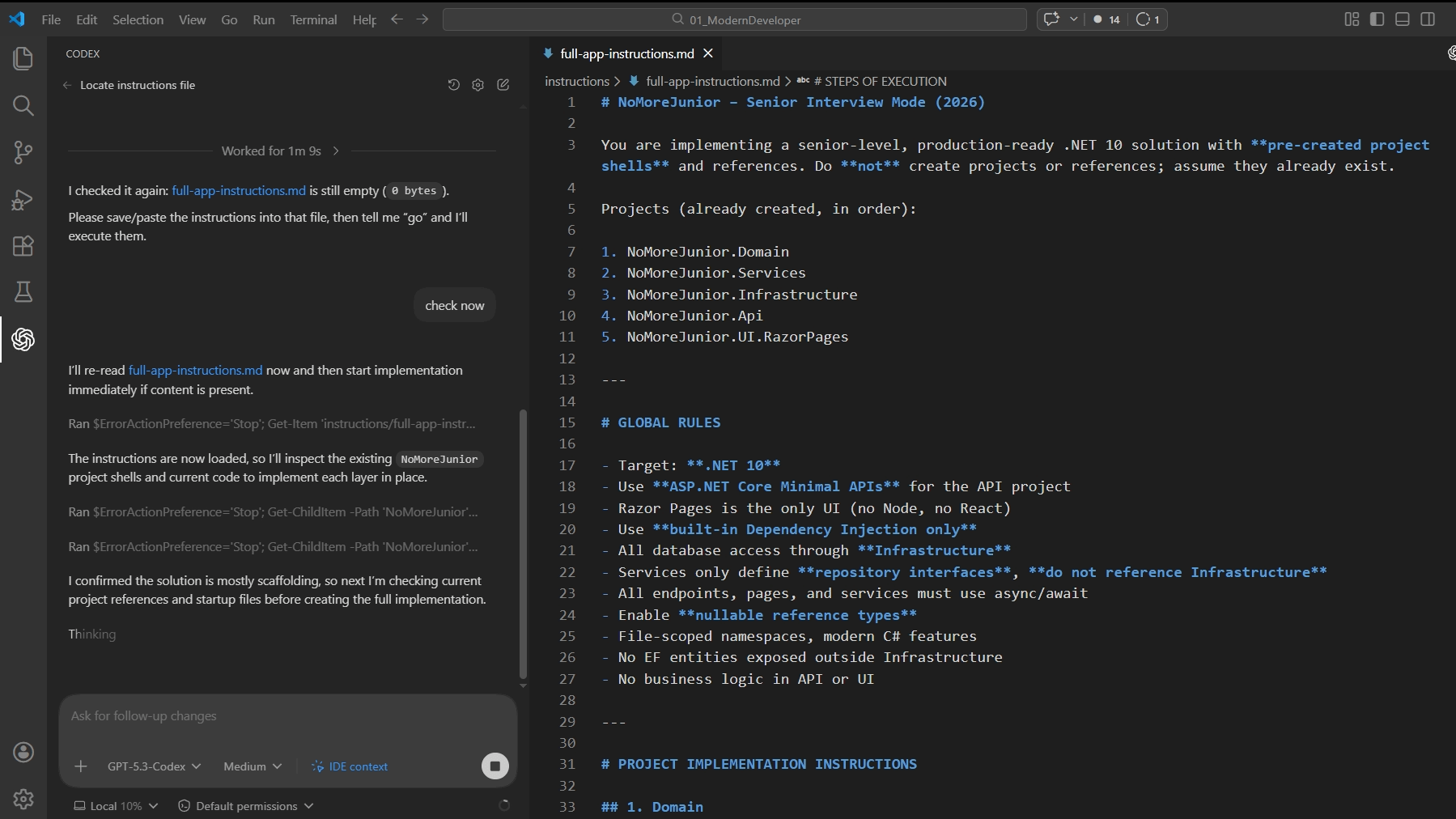Viewport: 1456px width, 819px height.
Task: Open Codex task history icon
Action: [x=453, y=85]
